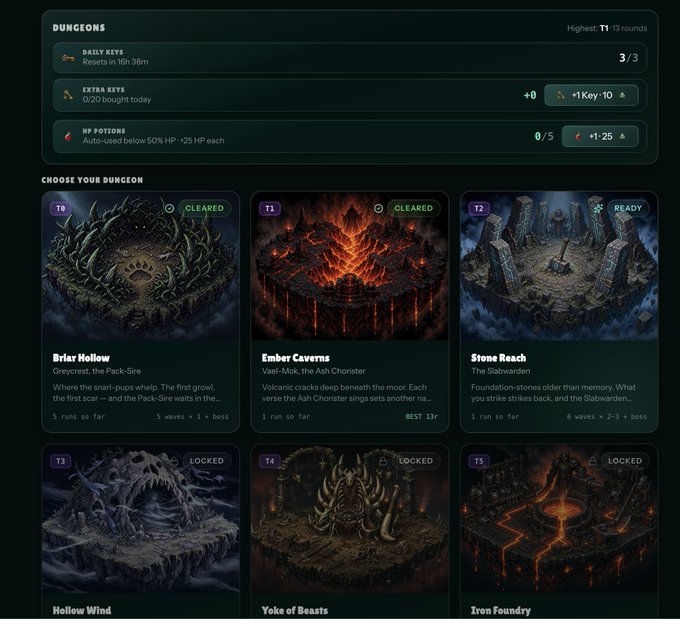Open the Ember Caverns dungeon artwork
Viewport: 680px width, 619px height.
coord(350,266)
